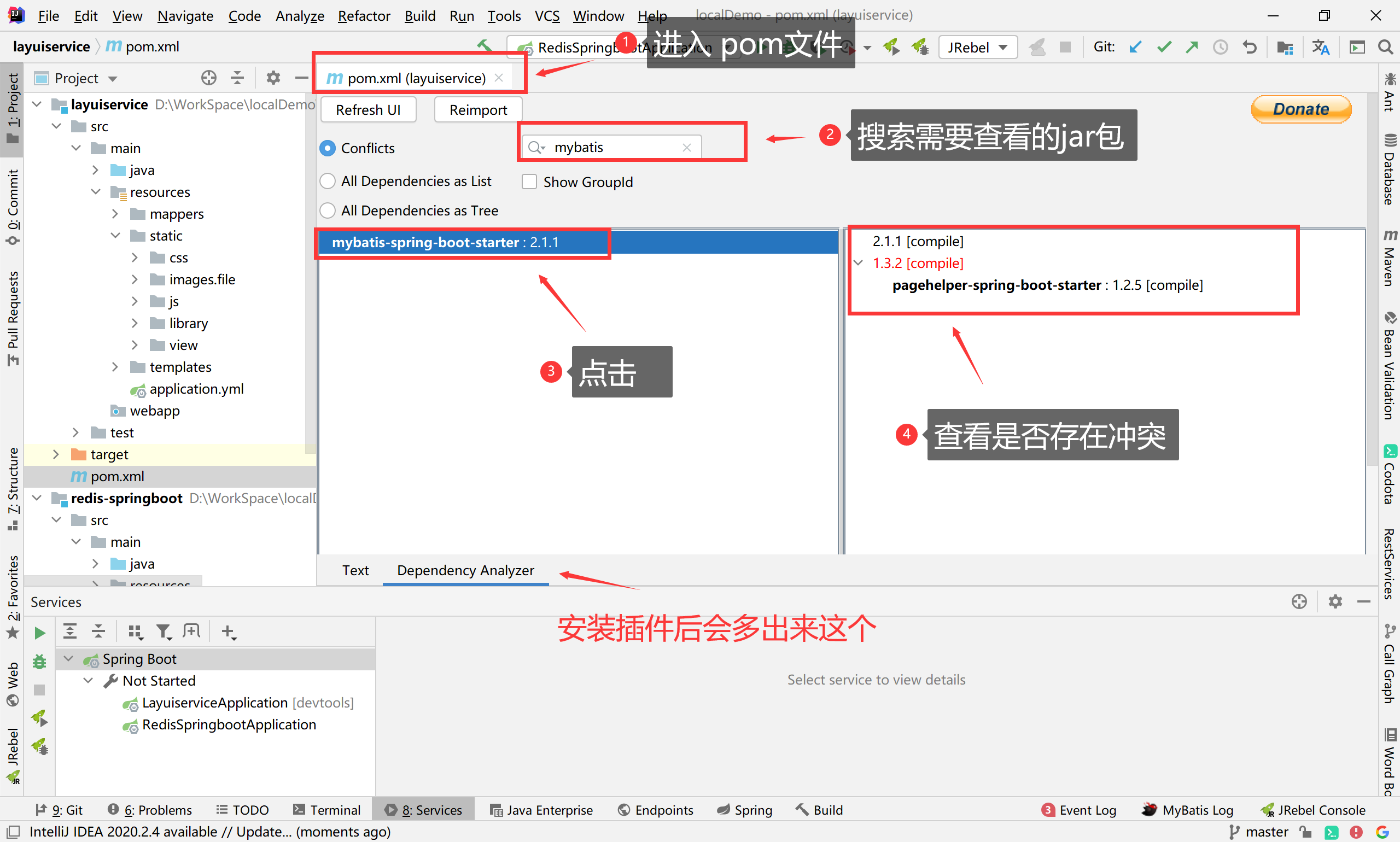Click the mybatis search input field

pos(613,148)
